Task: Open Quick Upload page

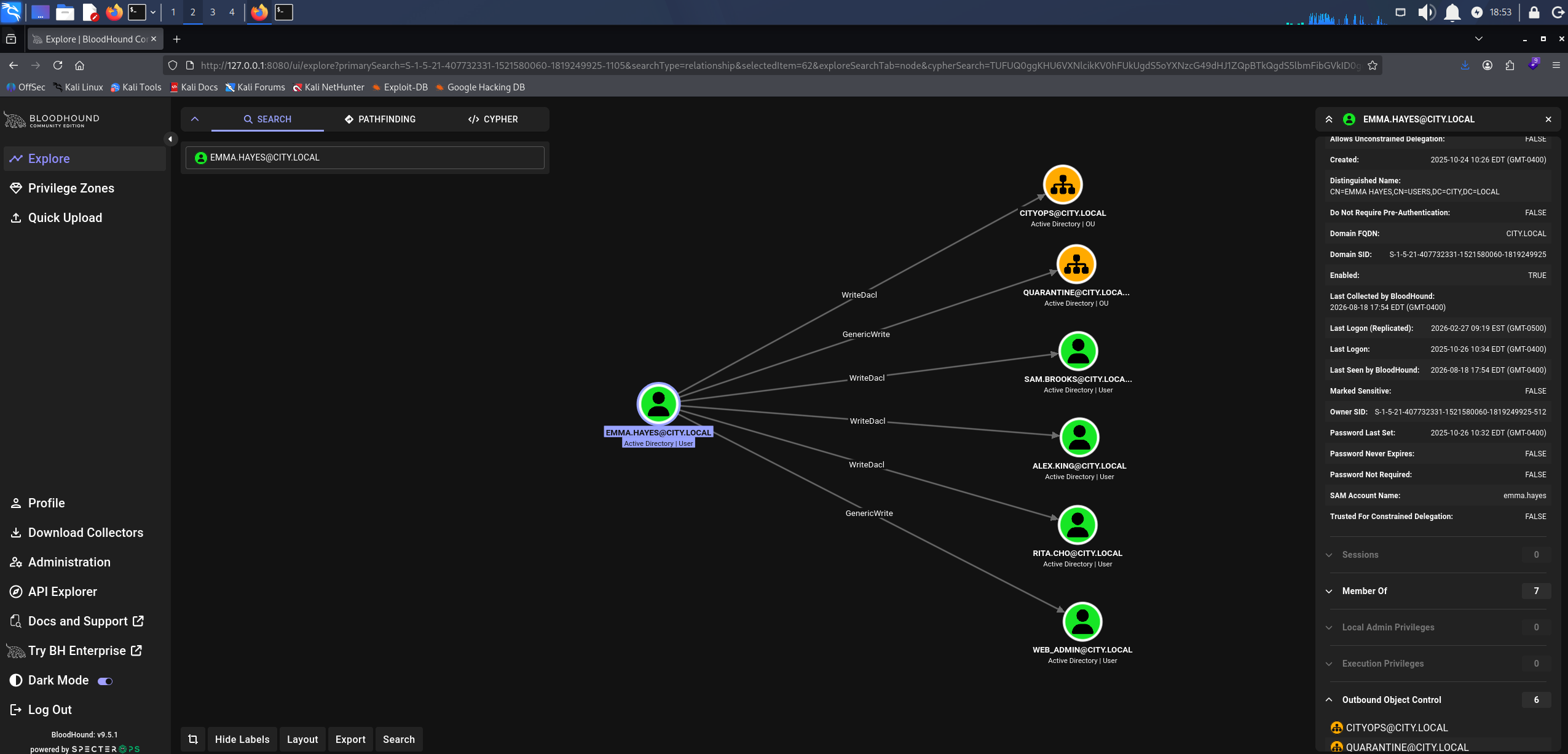Action: pyautogui.click(x=85, y=218)
